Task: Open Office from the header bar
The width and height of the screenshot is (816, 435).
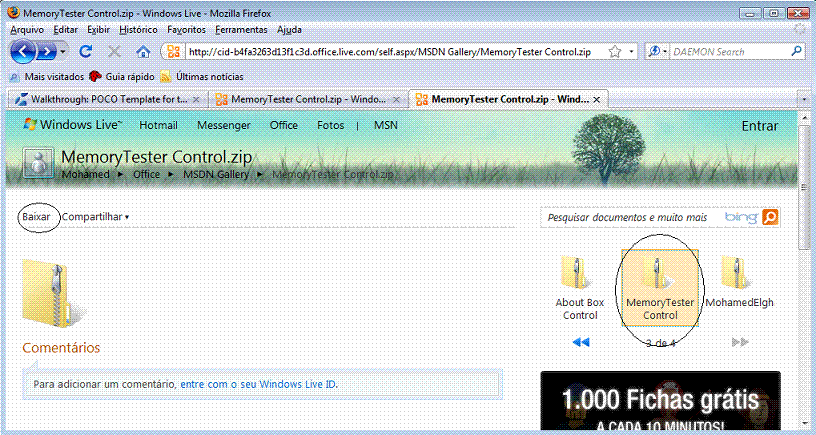Action: (x=284, y=125)
